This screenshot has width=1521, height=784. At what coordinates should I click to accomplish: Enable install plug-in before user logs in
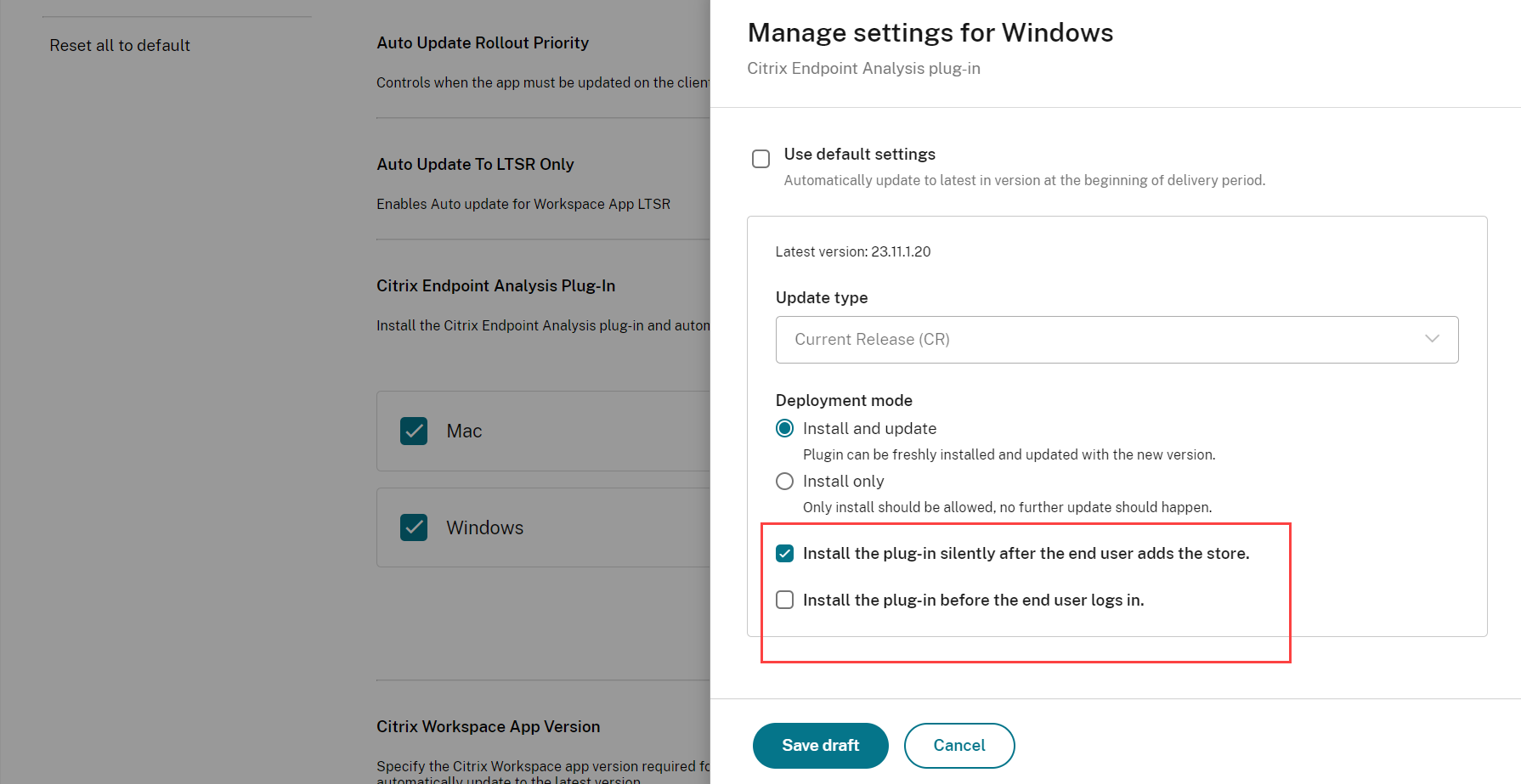785,601
